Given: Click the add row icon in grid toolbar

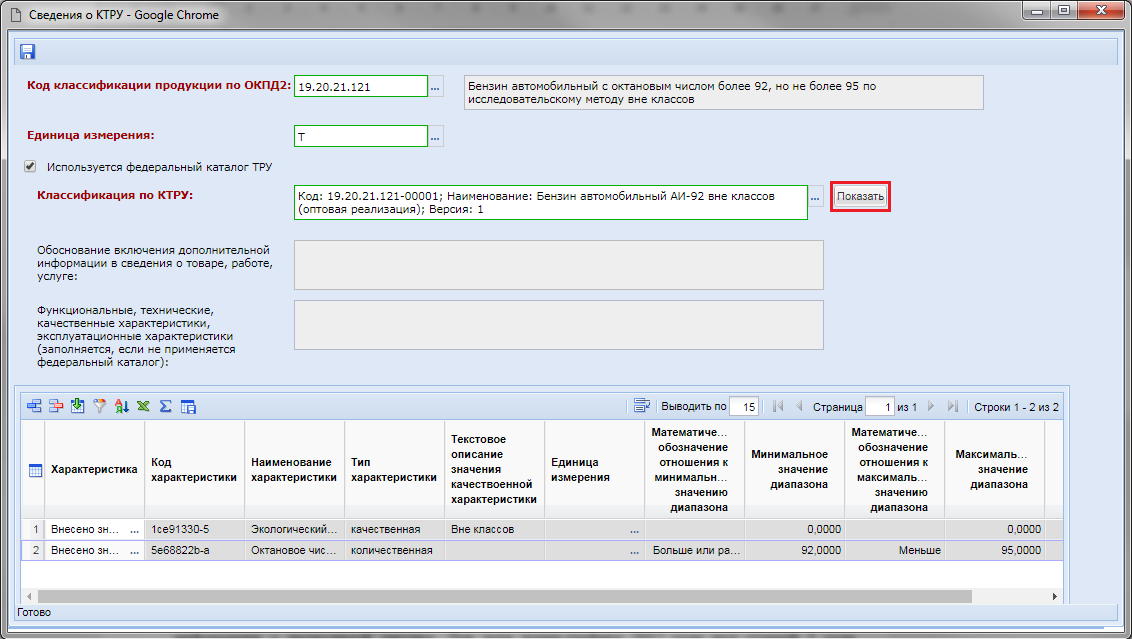Looking at the screenshot, I should point(34,406).
